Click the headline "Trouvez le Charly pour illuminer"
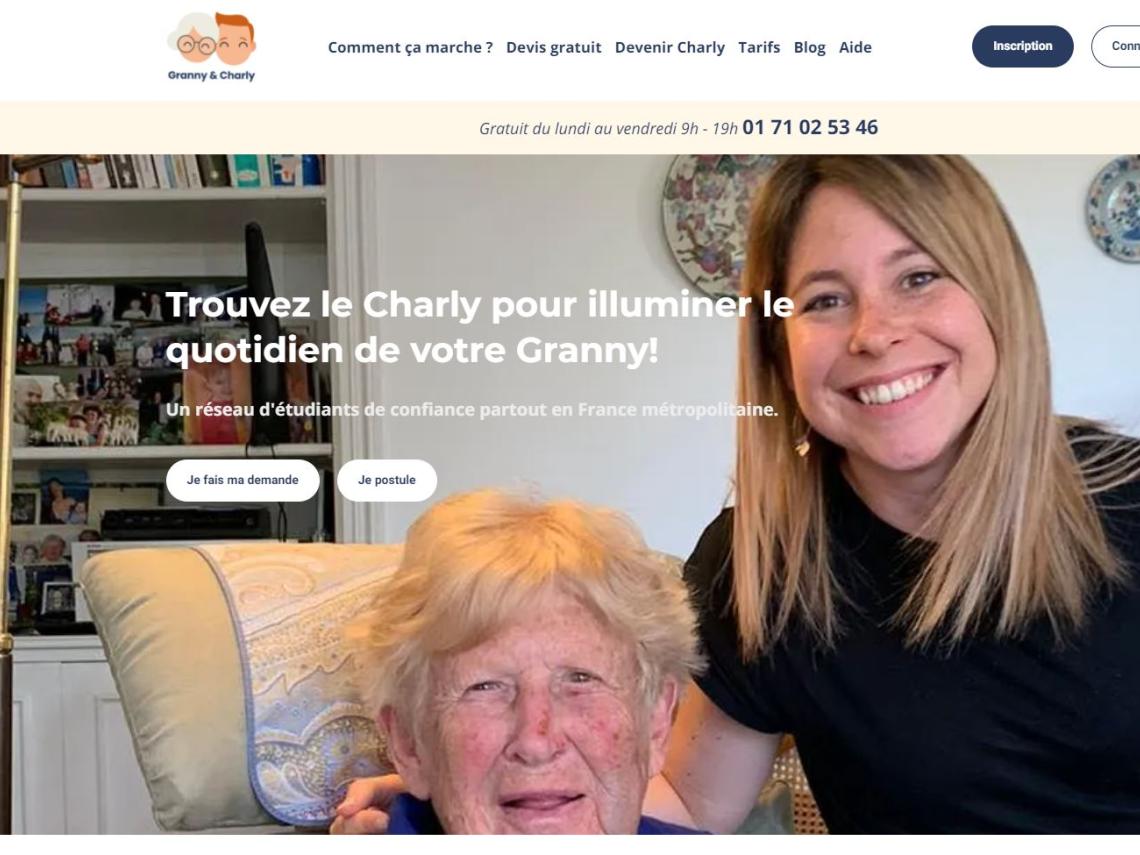1140x855 pixels. tap(458, 304)
